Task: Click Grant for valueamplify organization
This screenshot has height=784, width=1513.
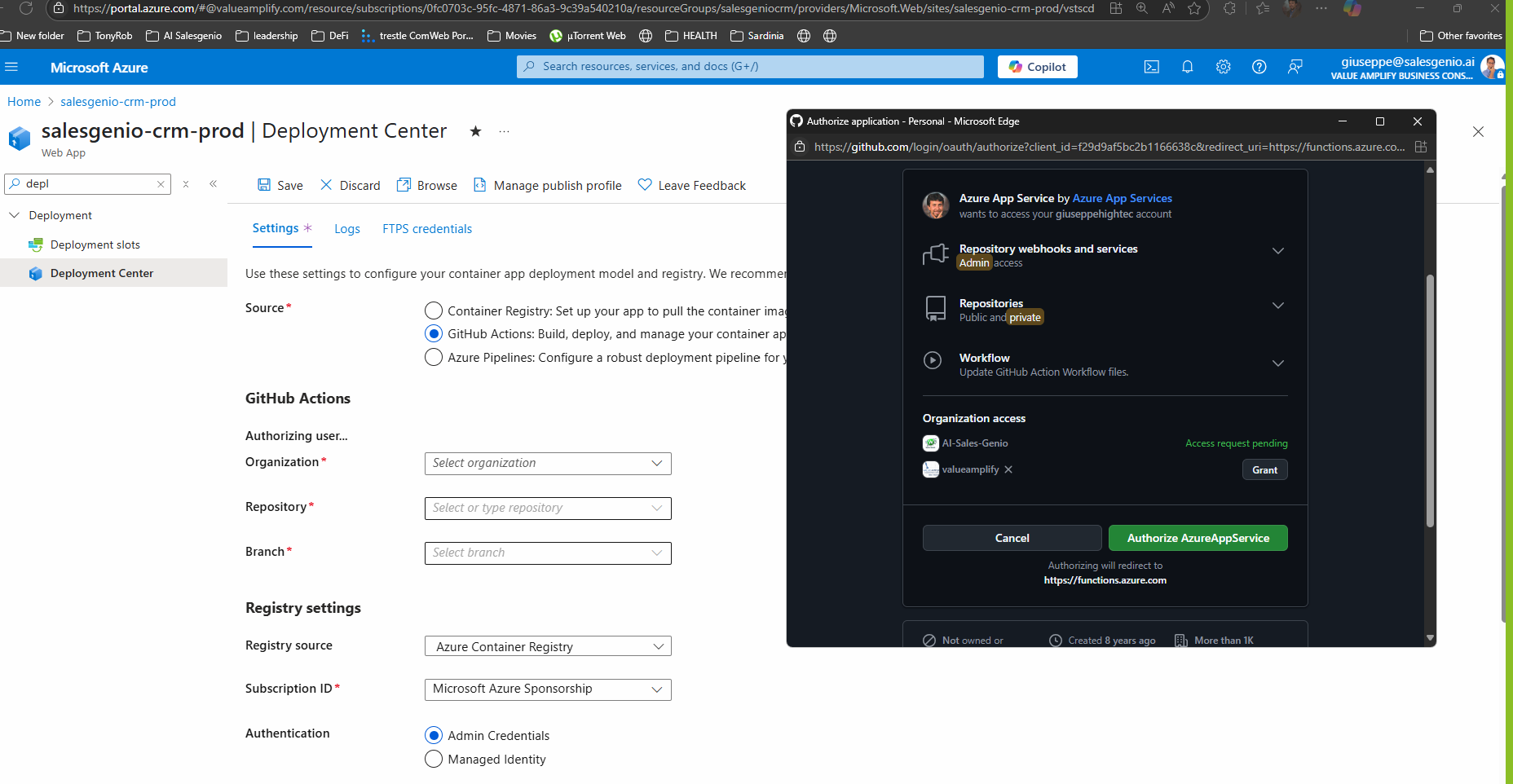Action: [1265, 470]
